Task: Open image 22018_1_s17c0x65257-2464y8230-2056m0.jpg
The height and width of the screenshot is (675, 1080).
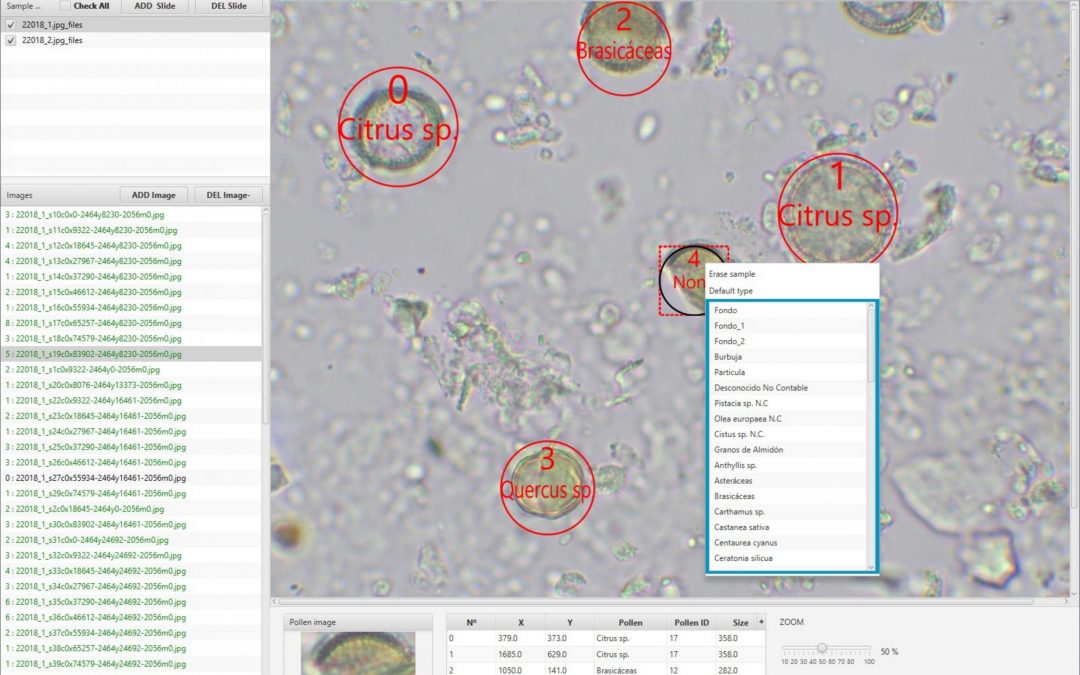Action: pos(131,323)
